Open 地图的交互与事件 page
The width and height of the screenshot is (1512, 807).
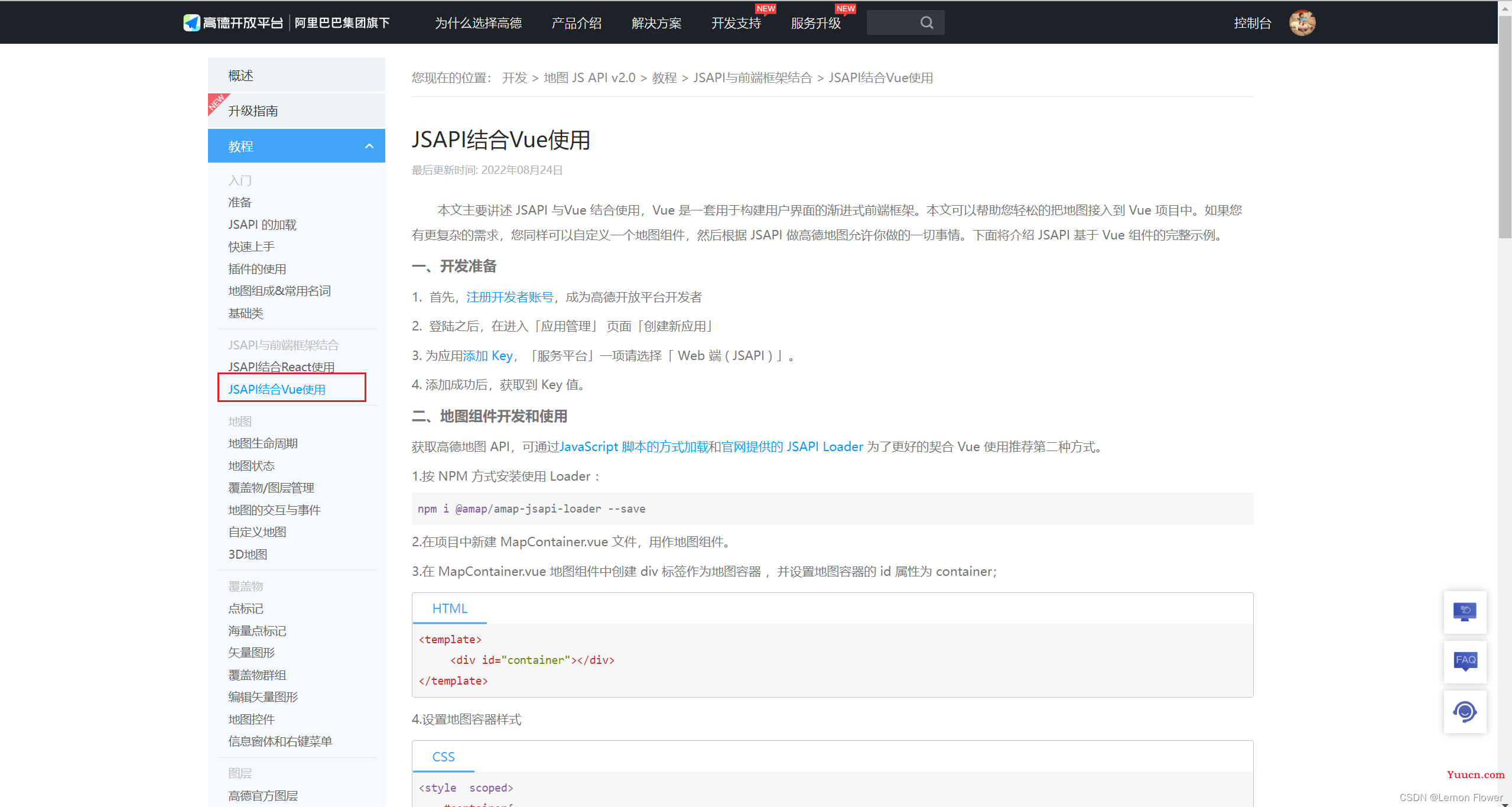click(274, 510)
